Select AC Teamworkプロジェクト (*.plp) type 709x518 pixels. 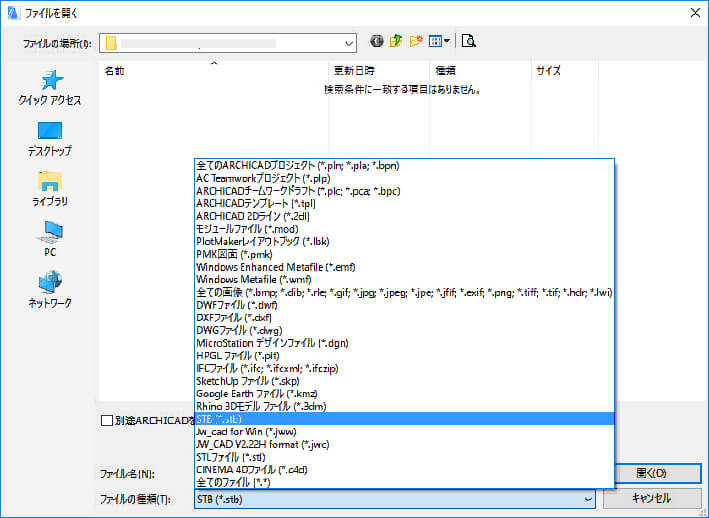404,178
